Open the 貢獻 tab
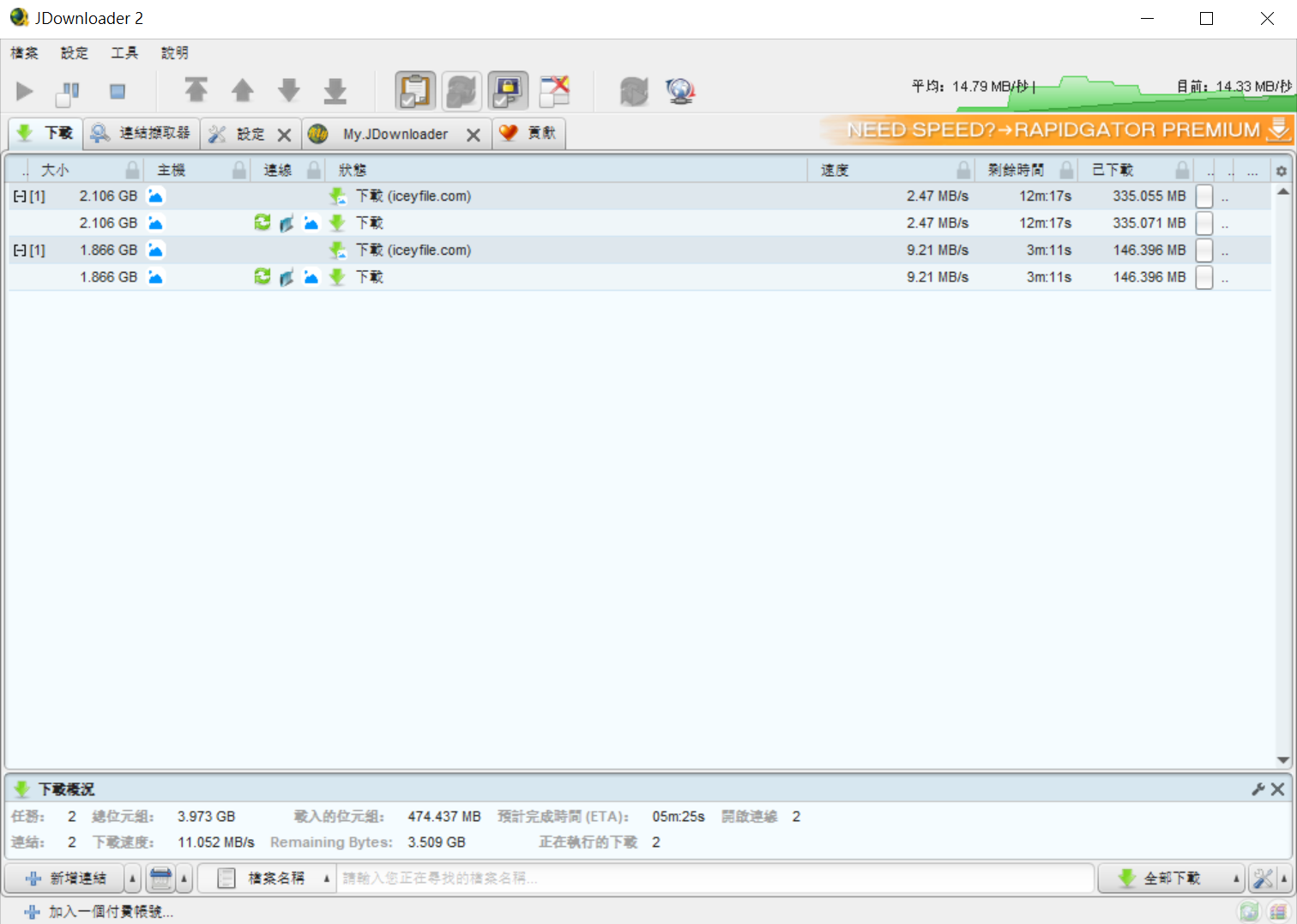The width and height of the screenshot is (1297, 924). pos(529,133)
